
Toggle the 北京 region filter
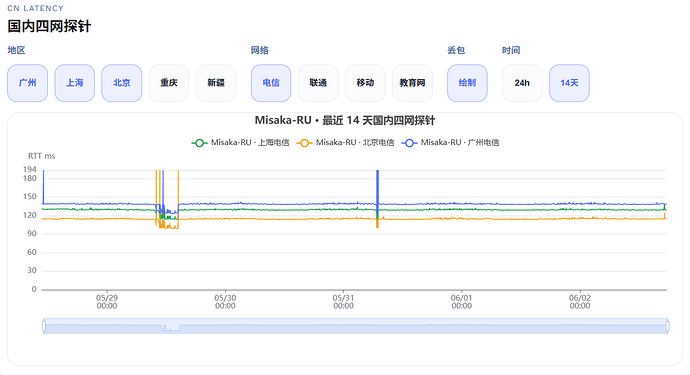coord(121,83)
